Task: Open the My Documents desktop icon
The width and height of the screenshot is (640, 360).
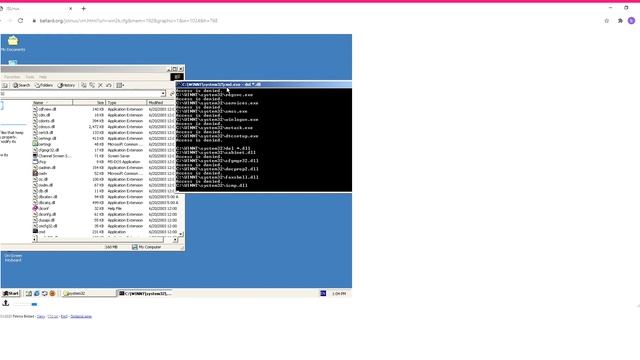Action: [13, 44]
